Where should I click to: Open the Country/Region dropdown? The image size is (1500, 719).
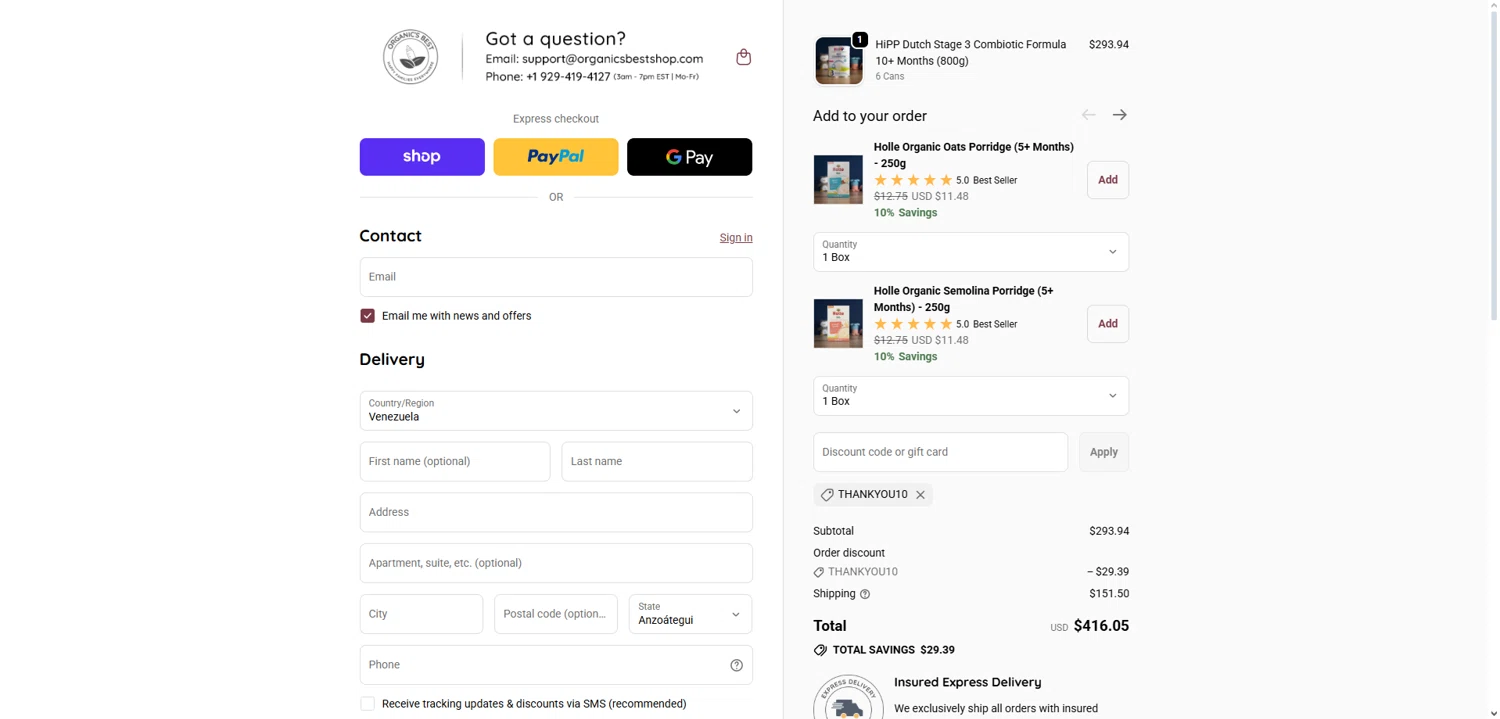pyautogui.click(x=556, y=411)
